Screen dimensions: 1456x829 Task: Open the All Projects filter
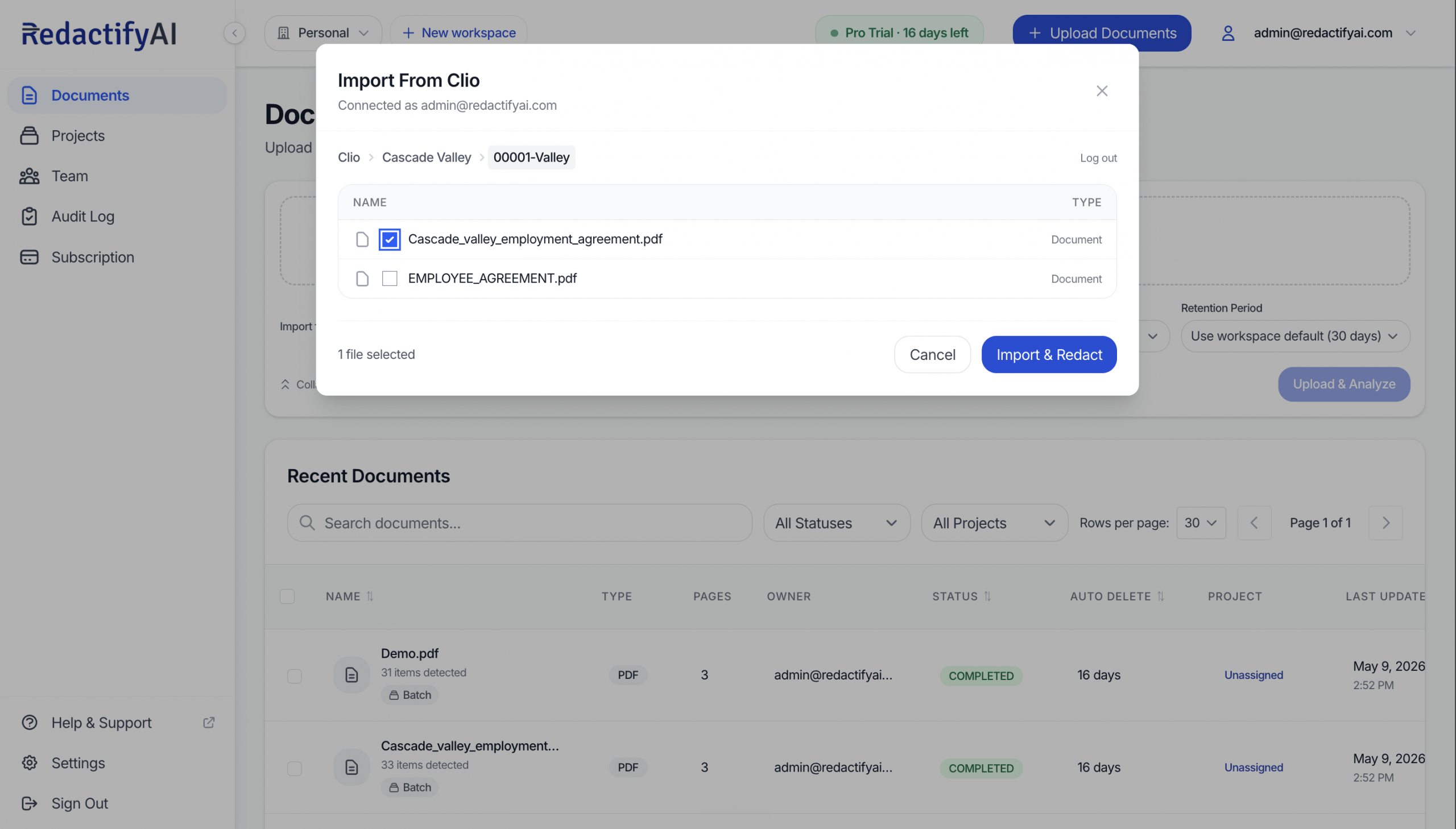(994, 523)
